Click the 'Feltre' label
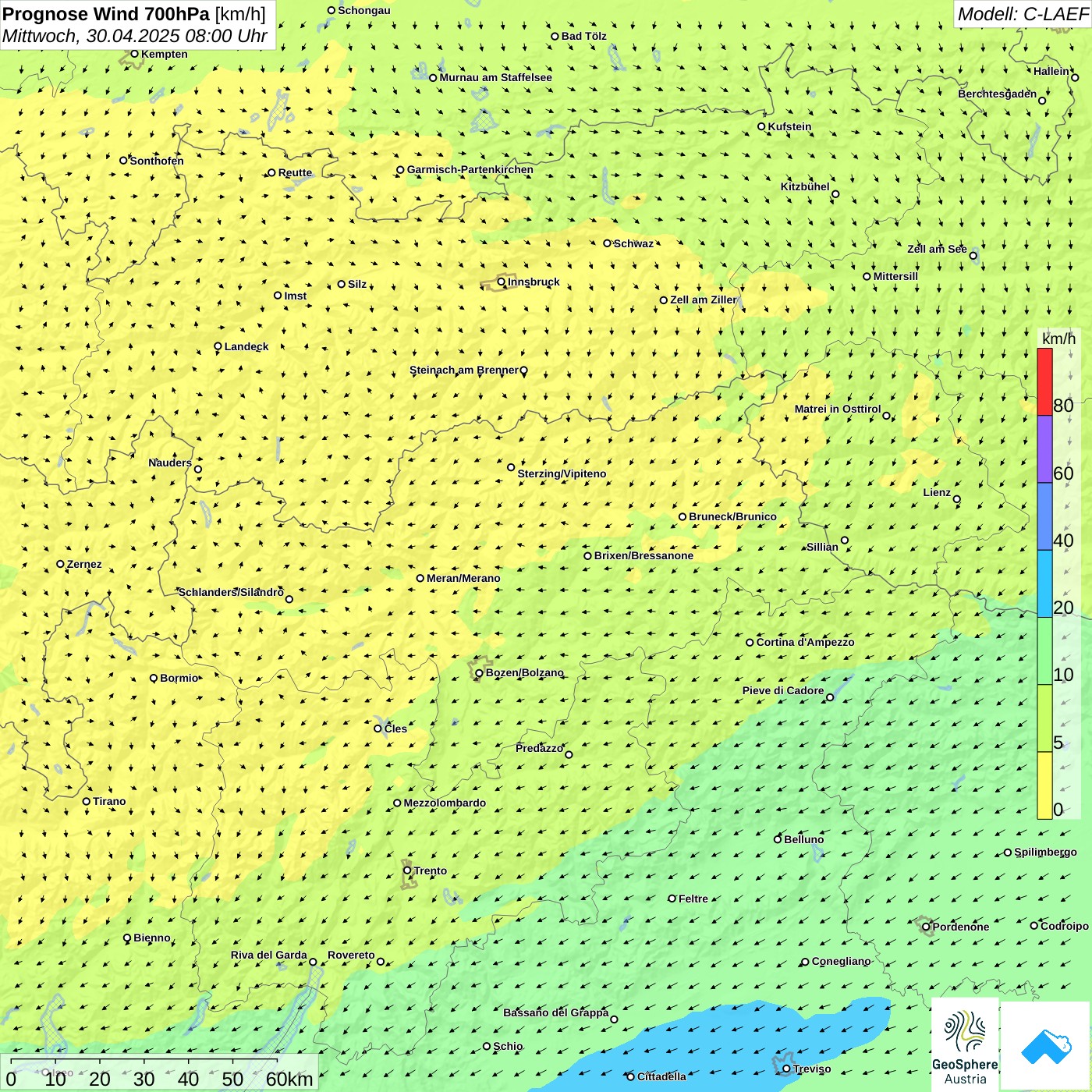 tap(693, 899)
